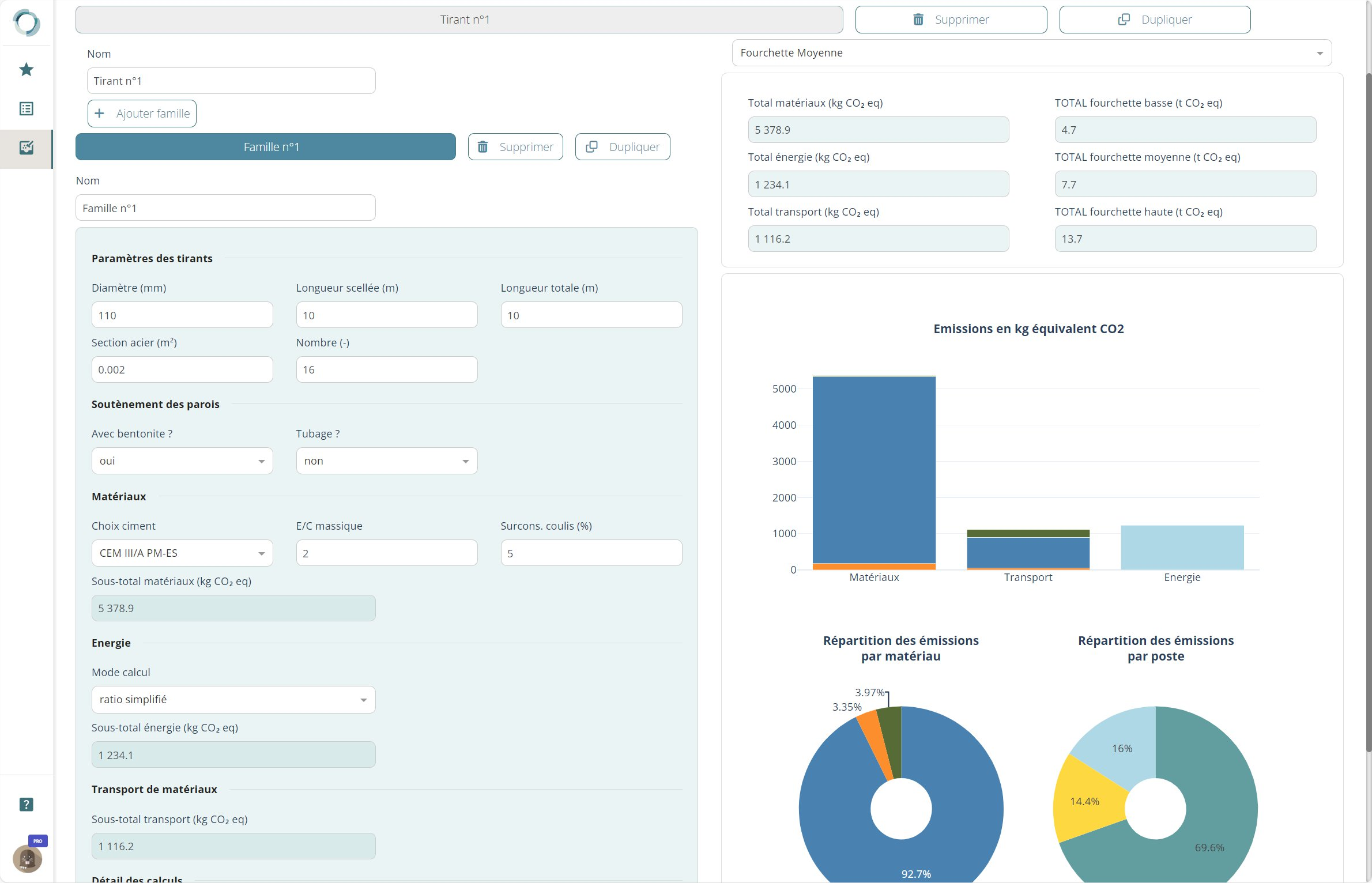This screenshot has width=1372, height=883.
Task: Expand the Choix ciment dropdown
Action: coord(182,553)
